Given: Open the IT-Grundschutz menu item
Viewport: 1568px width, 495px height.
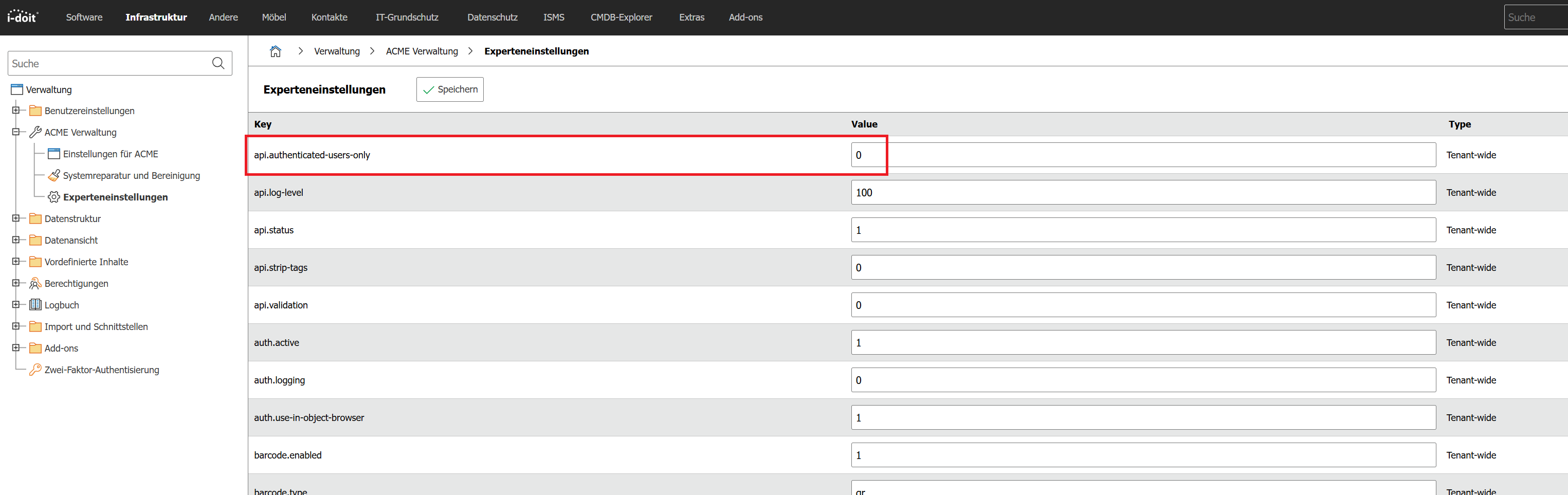Looking at the screenshot, I should [407, 17].
